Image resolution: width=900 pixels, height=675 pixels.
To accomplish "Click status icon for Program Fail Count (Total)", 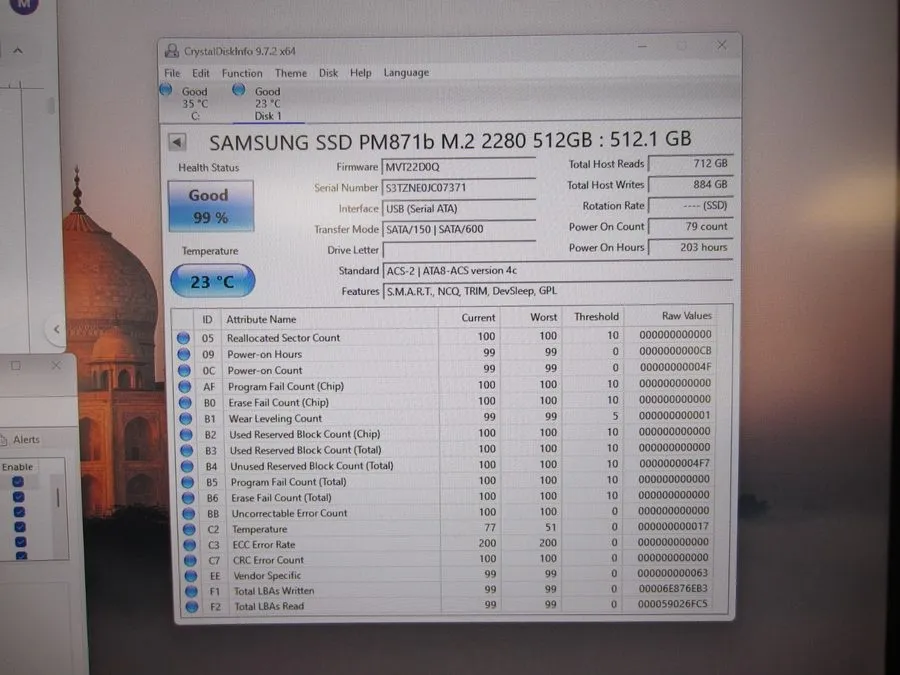I will [188, 482].
